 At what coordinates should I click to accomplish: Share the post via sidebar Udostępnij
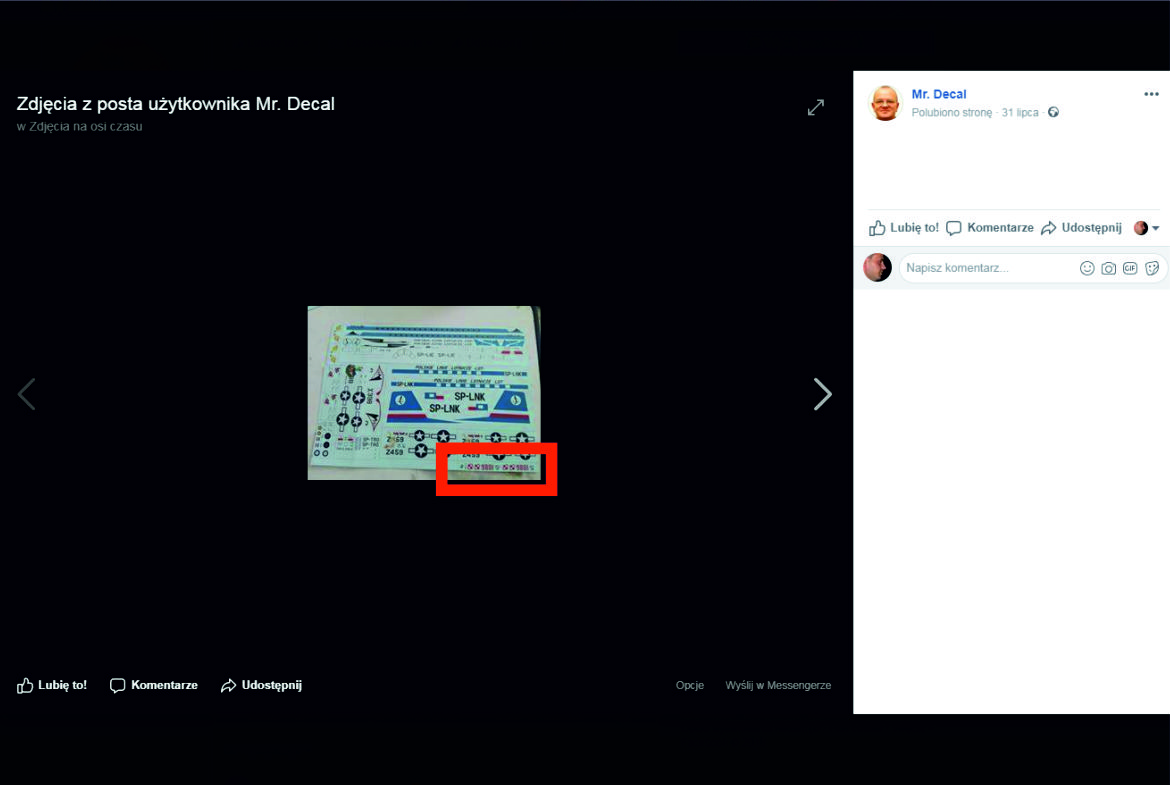1081,228
